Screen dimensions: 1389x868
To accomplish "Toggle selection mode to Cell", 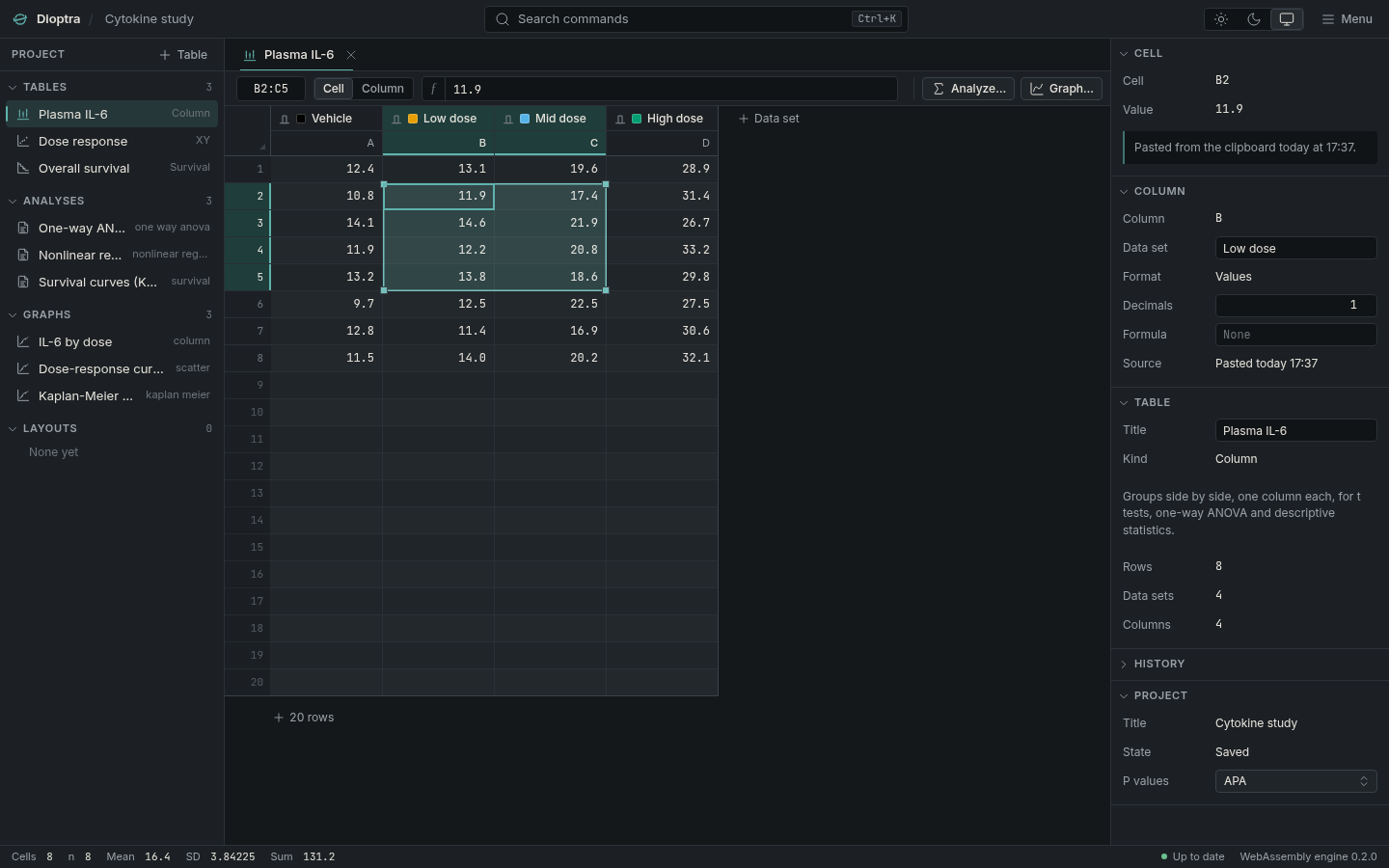I will (334, 89).
